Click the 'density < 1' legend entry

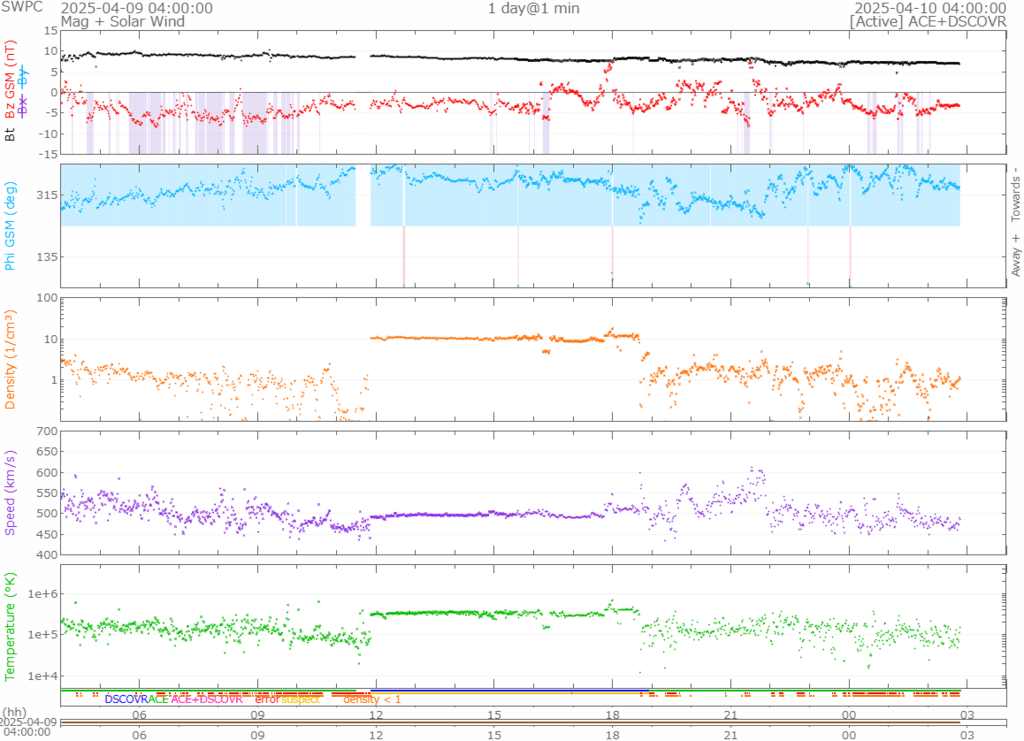[x=372, y=700]
